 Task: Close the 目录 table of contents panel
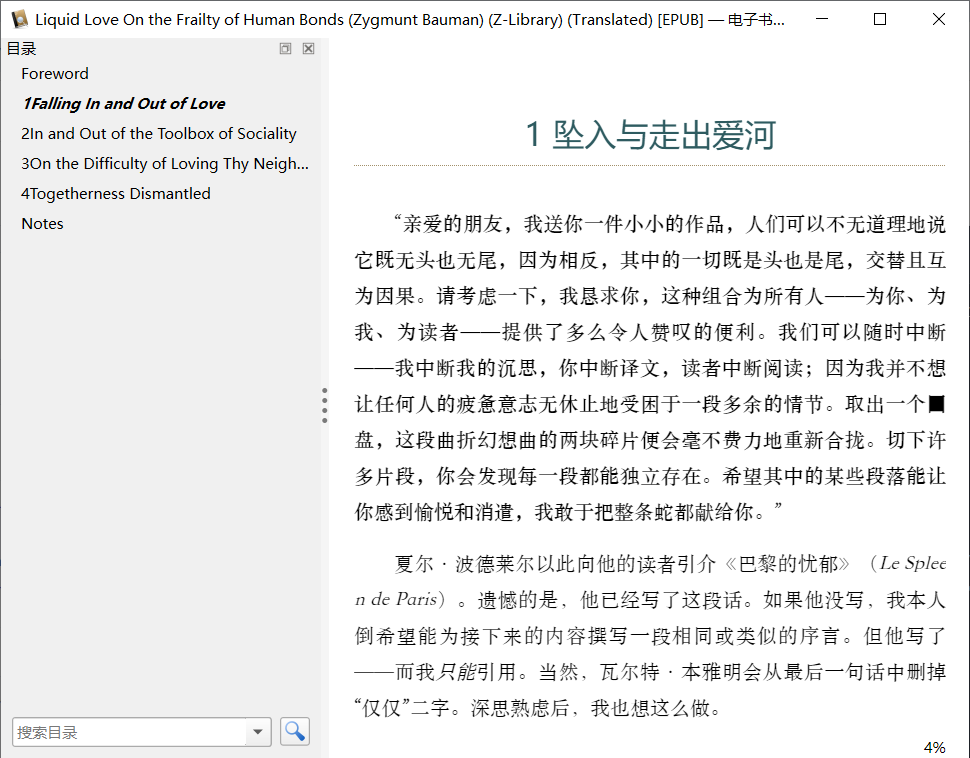click(308, 49)
